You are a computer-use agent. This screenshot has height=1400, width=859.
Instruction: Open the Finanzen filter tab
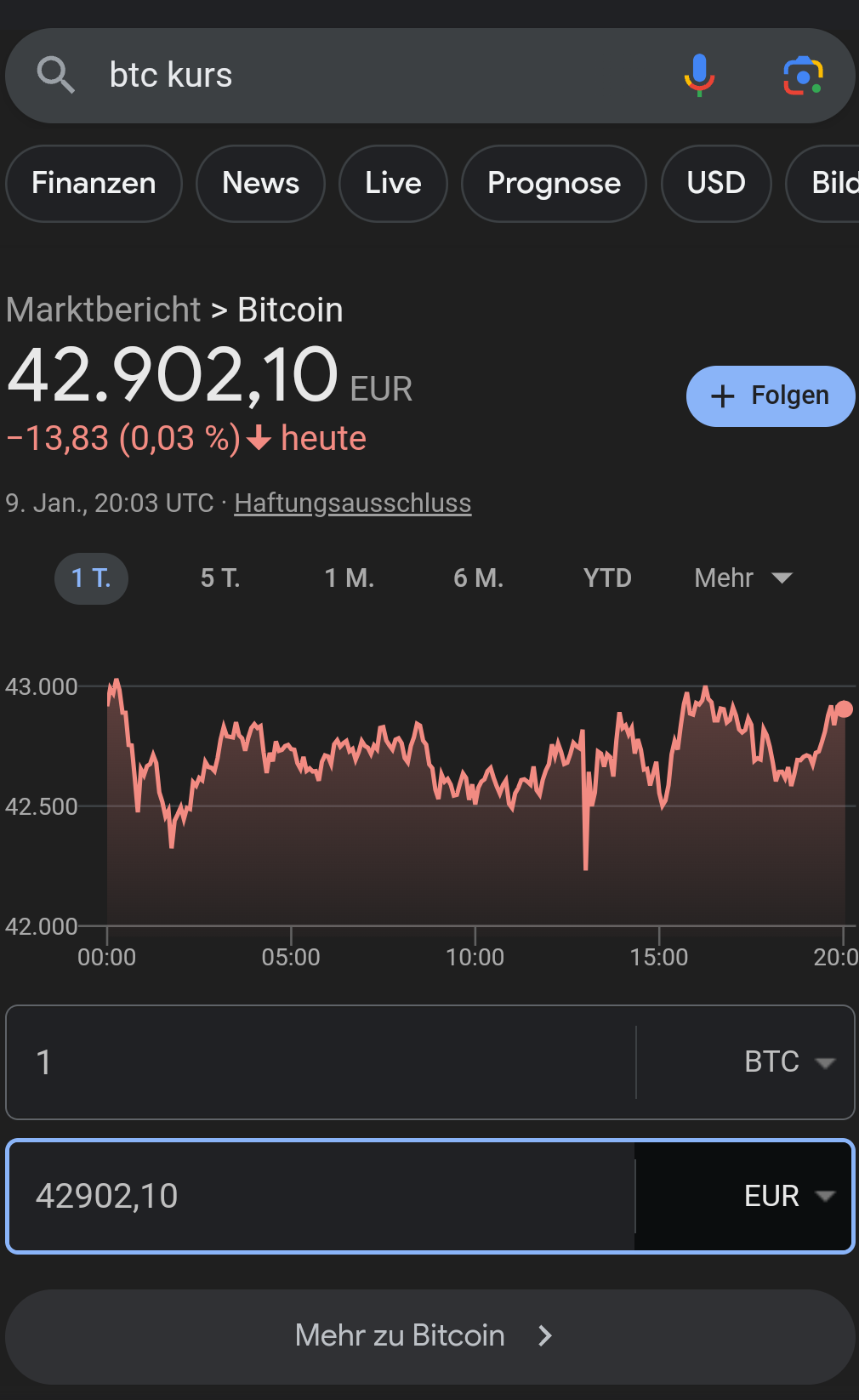(x=94, y=184)
